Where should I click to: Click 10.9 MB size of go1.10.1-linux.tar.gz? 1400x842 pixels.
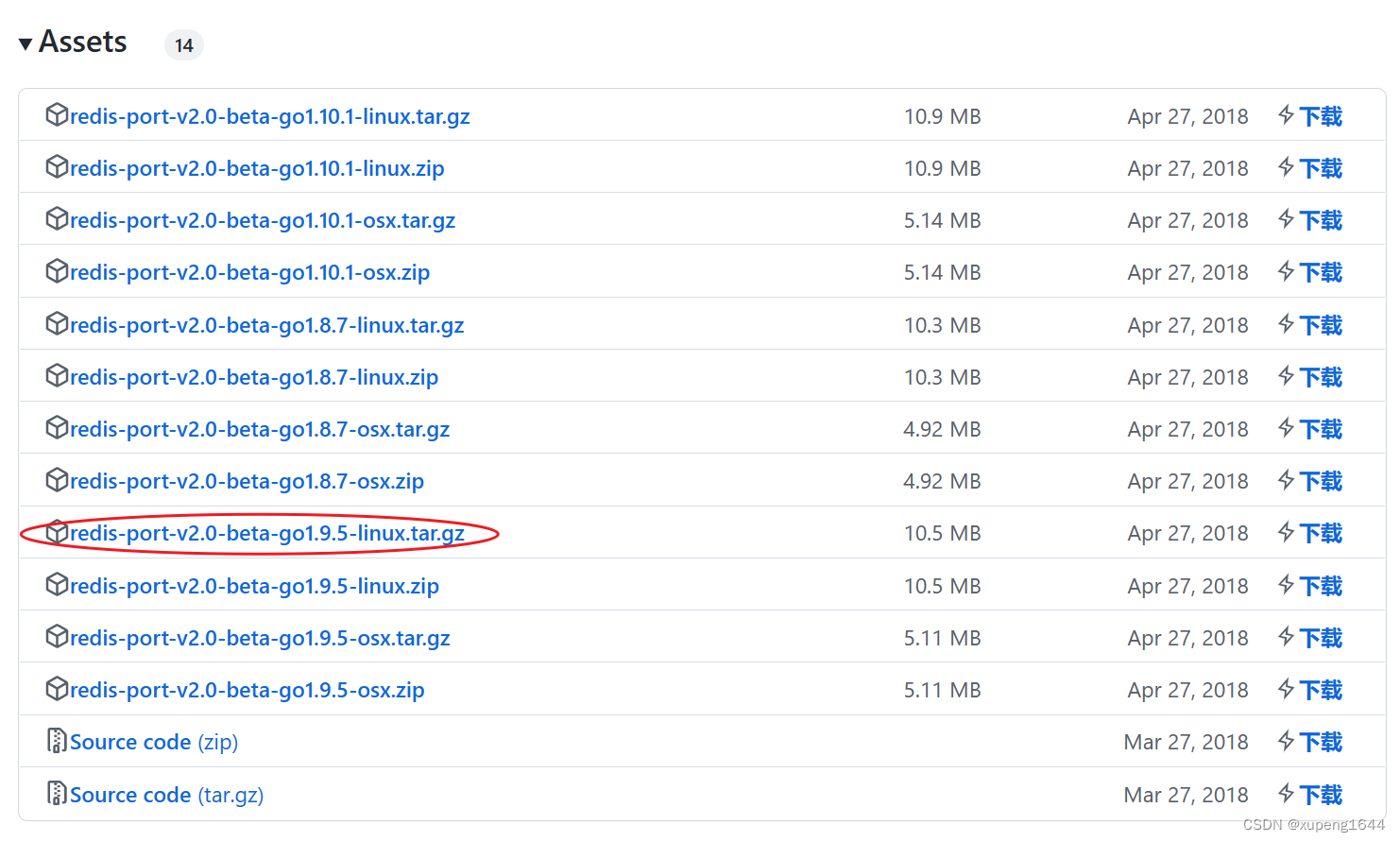943,116
